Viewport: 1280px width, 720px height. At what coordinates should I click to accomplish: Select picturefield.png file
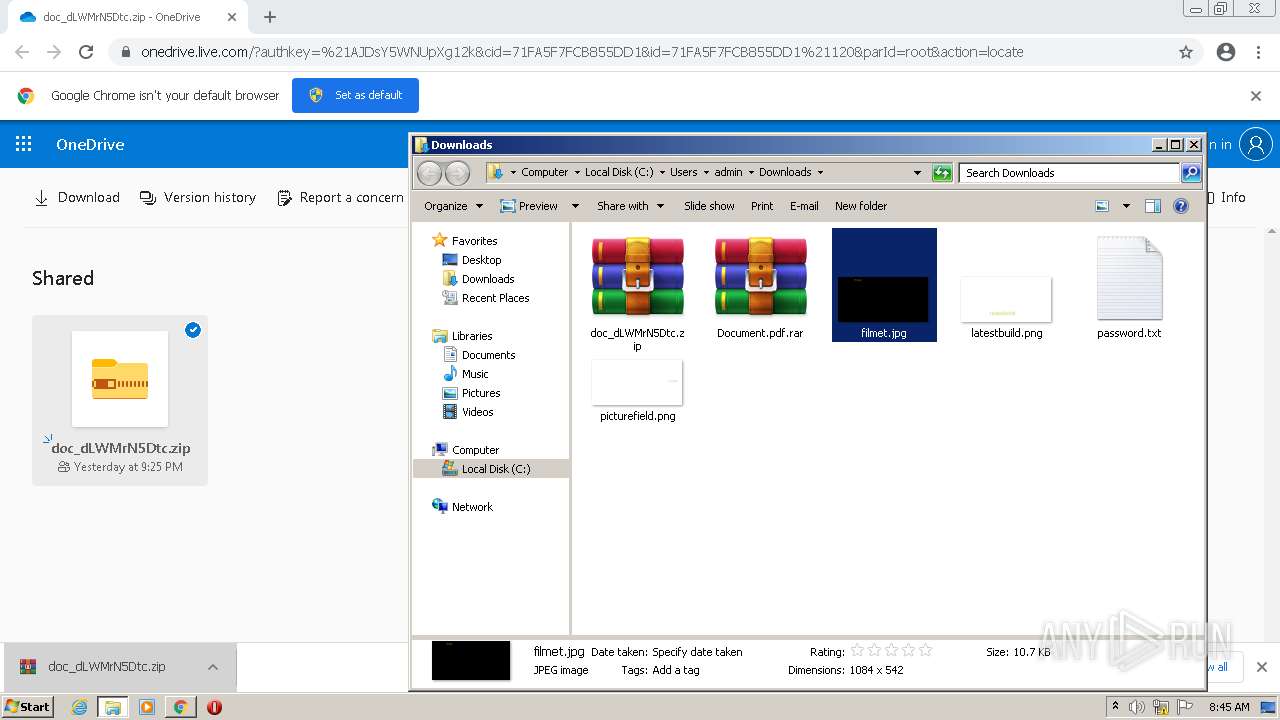tap(637, 391)
